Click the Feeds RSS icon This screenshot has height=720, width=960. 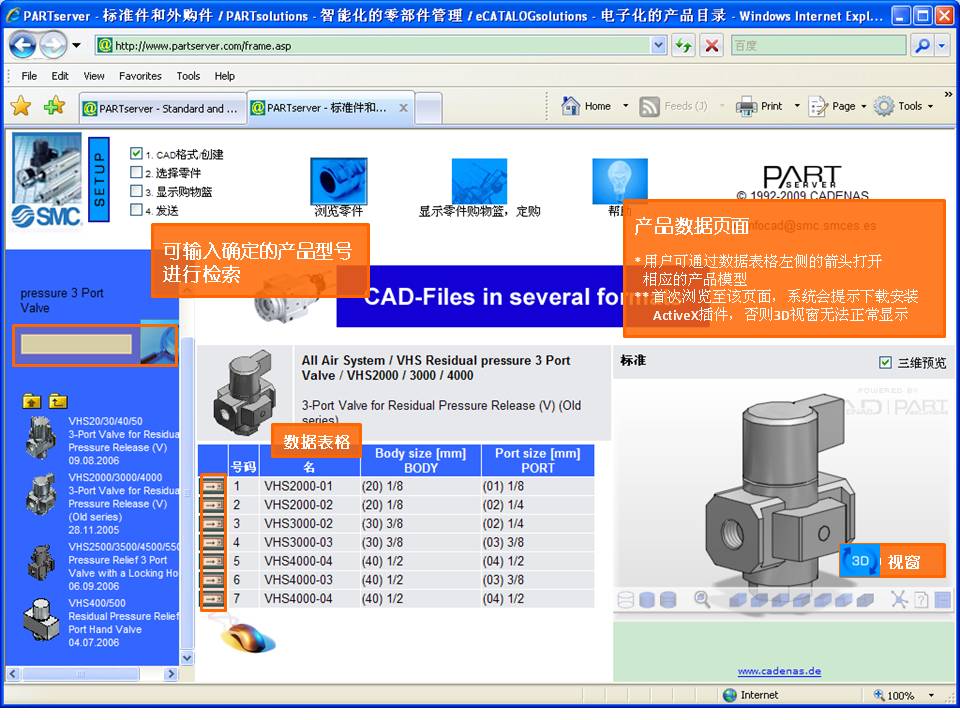649,107
